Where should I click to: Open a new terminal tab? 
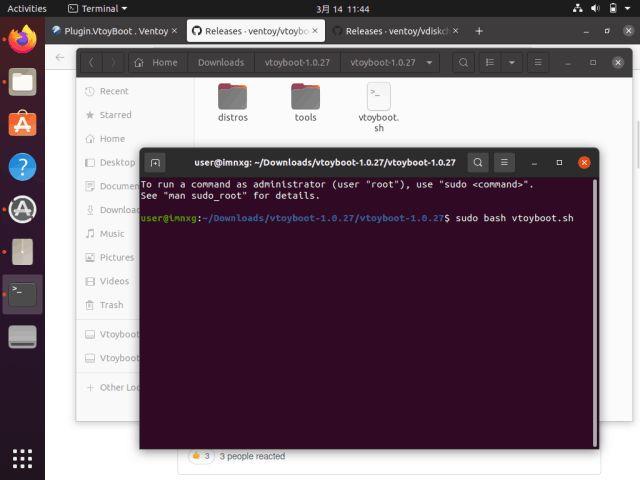(x=155, y=163)
